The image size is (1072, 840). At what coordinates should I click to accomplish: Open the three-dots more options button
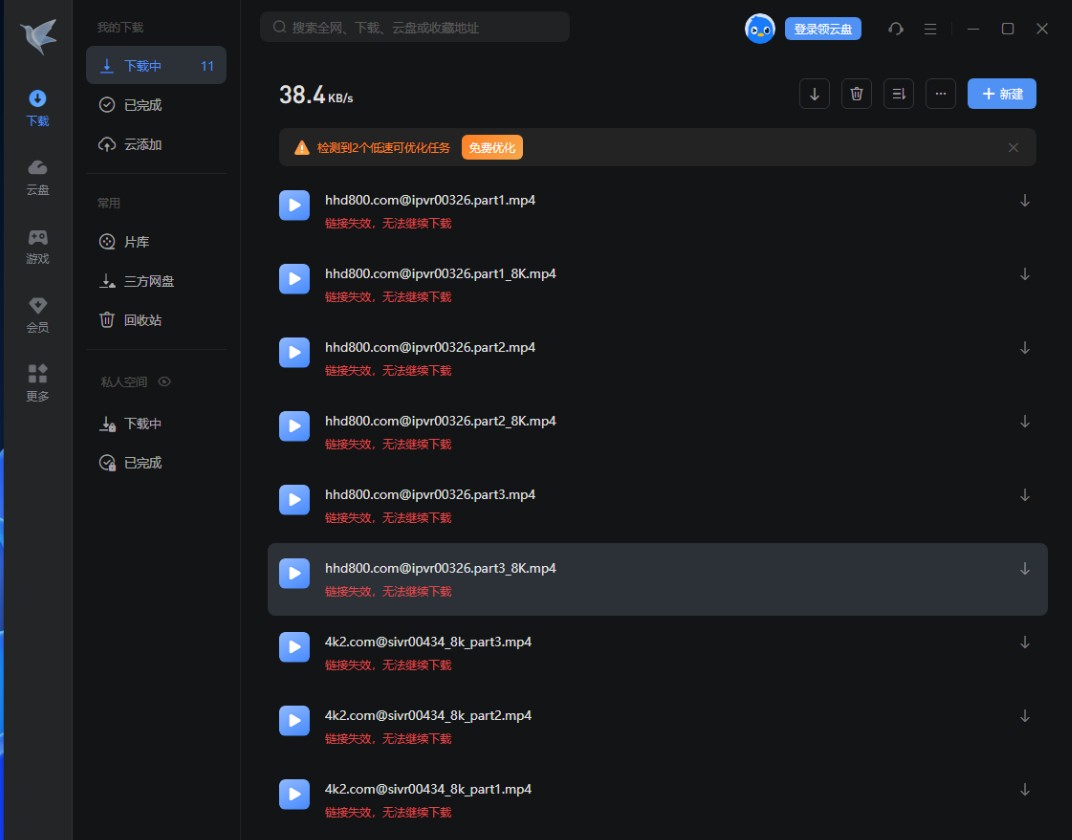pos(941,94)
